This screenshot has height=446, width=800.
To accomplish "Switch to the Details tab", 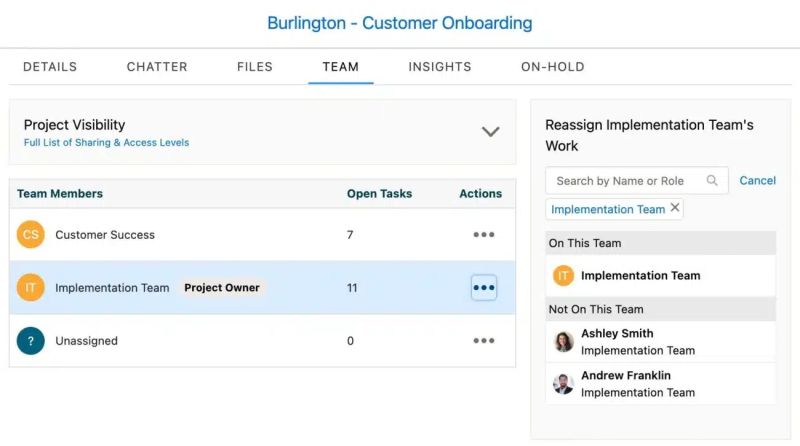I will (x=50, y=67).
